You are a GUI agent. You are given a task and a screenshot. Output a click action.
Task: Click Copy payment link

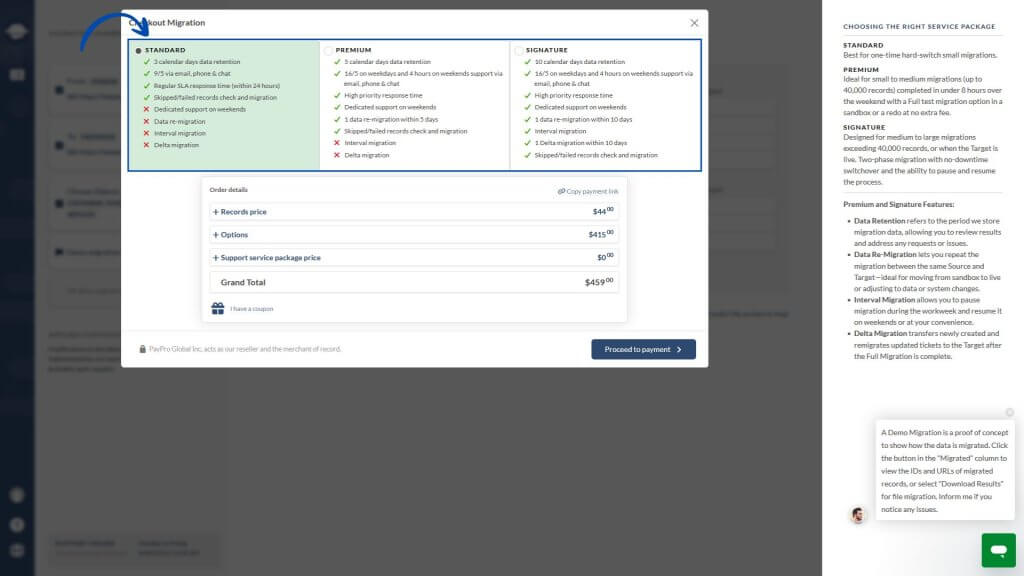[592, 191]
